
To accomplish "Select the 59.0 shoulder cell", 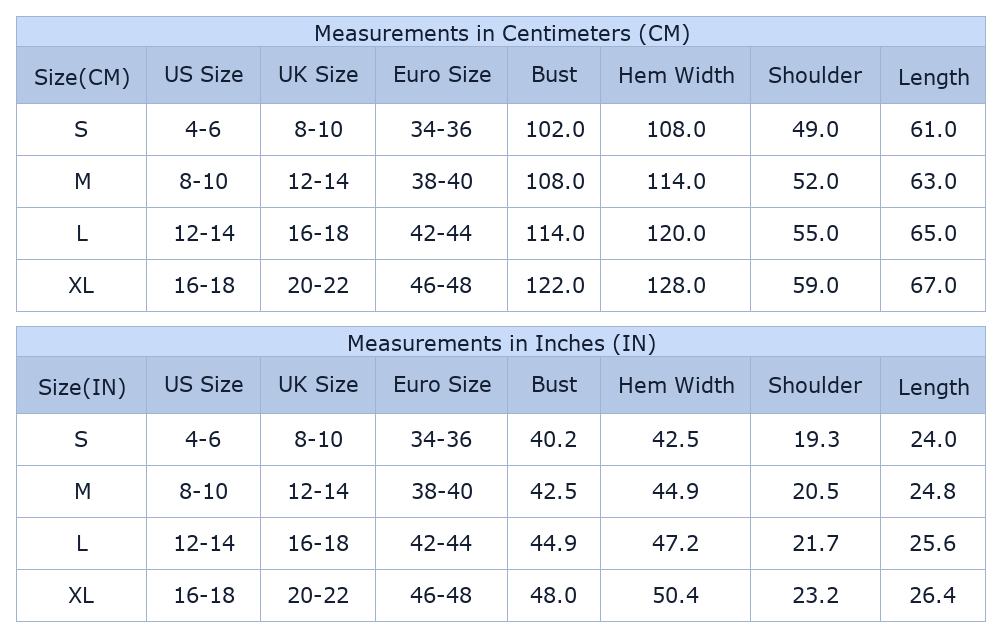I will click(815, 285).
